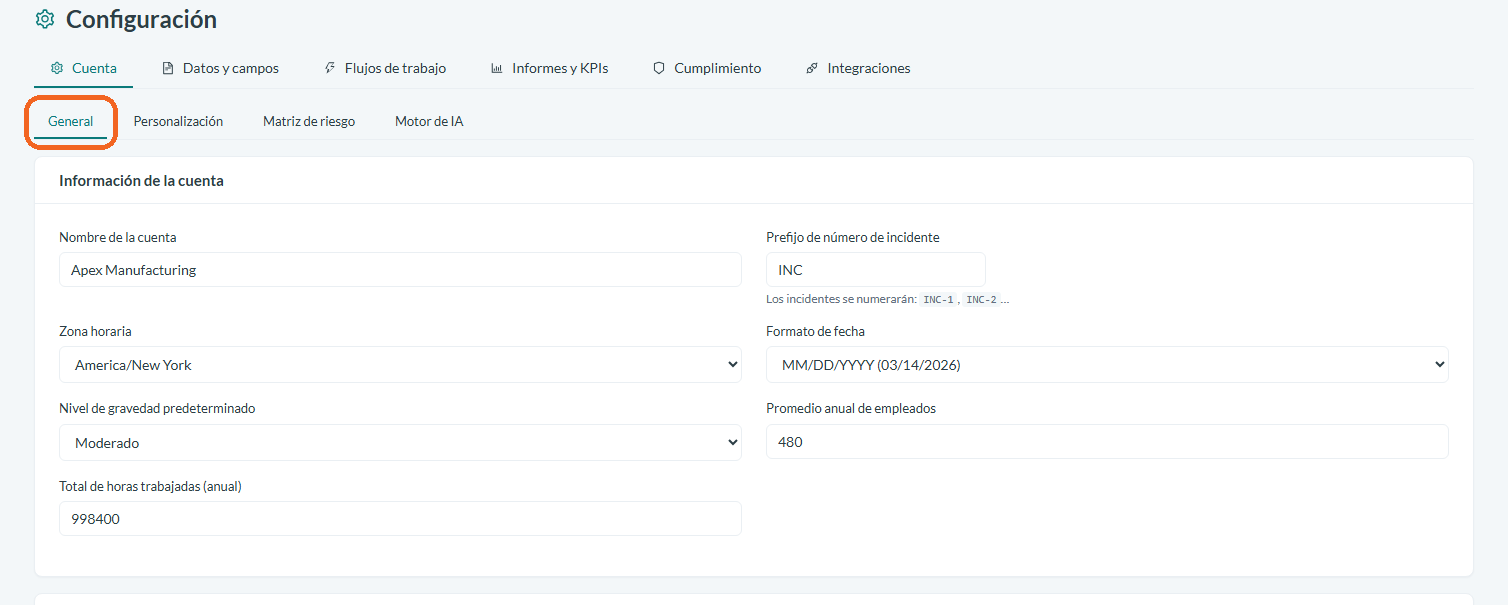1508x605 pixels.
Task: Click the chart icon on Informes y KPIs
Action: (x=497, y=68)
